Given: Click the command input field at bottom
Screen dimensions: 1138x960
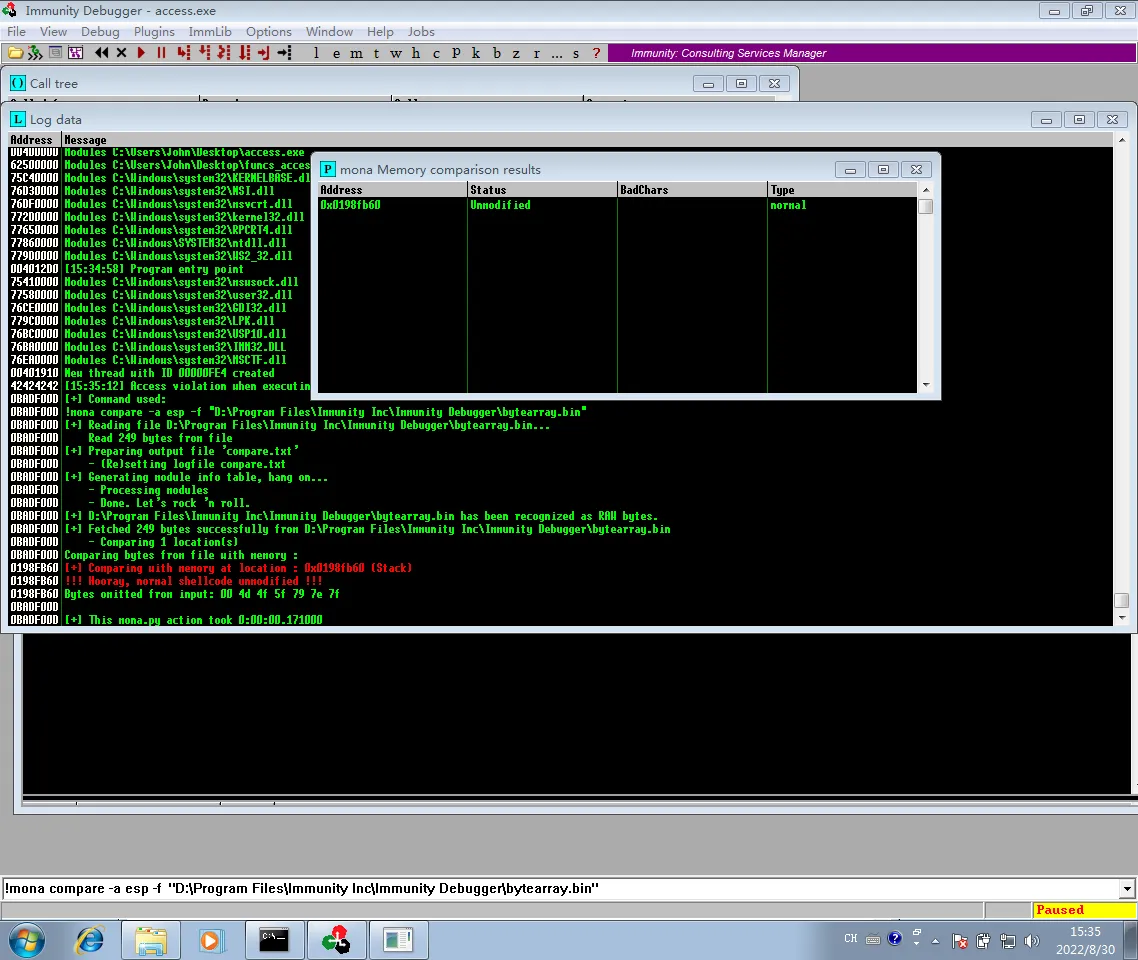Looking at the screenshot, I should [561, 889].
